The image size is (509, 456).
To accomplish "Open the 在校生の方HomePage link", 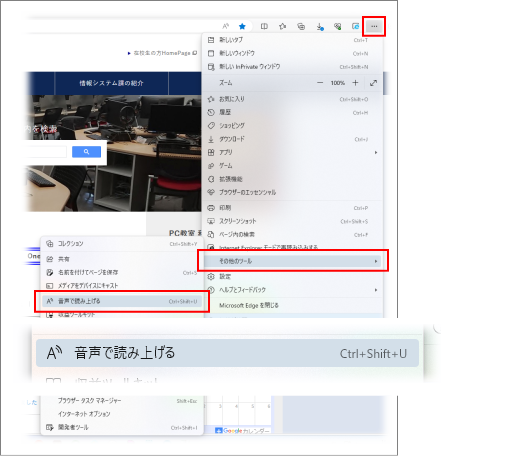I will tap(162, 53).
